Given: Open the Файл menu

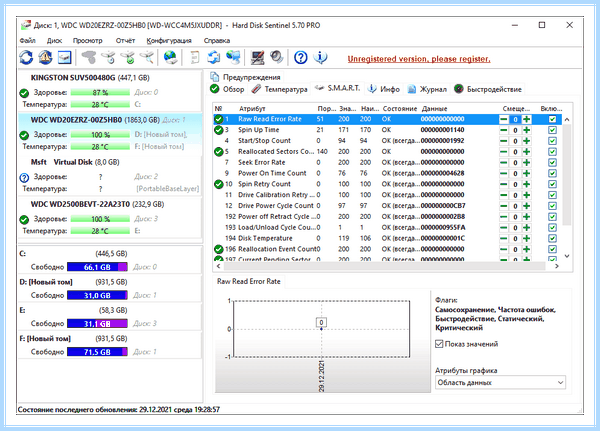Looking at the screenshot, I should coord(28,41).
